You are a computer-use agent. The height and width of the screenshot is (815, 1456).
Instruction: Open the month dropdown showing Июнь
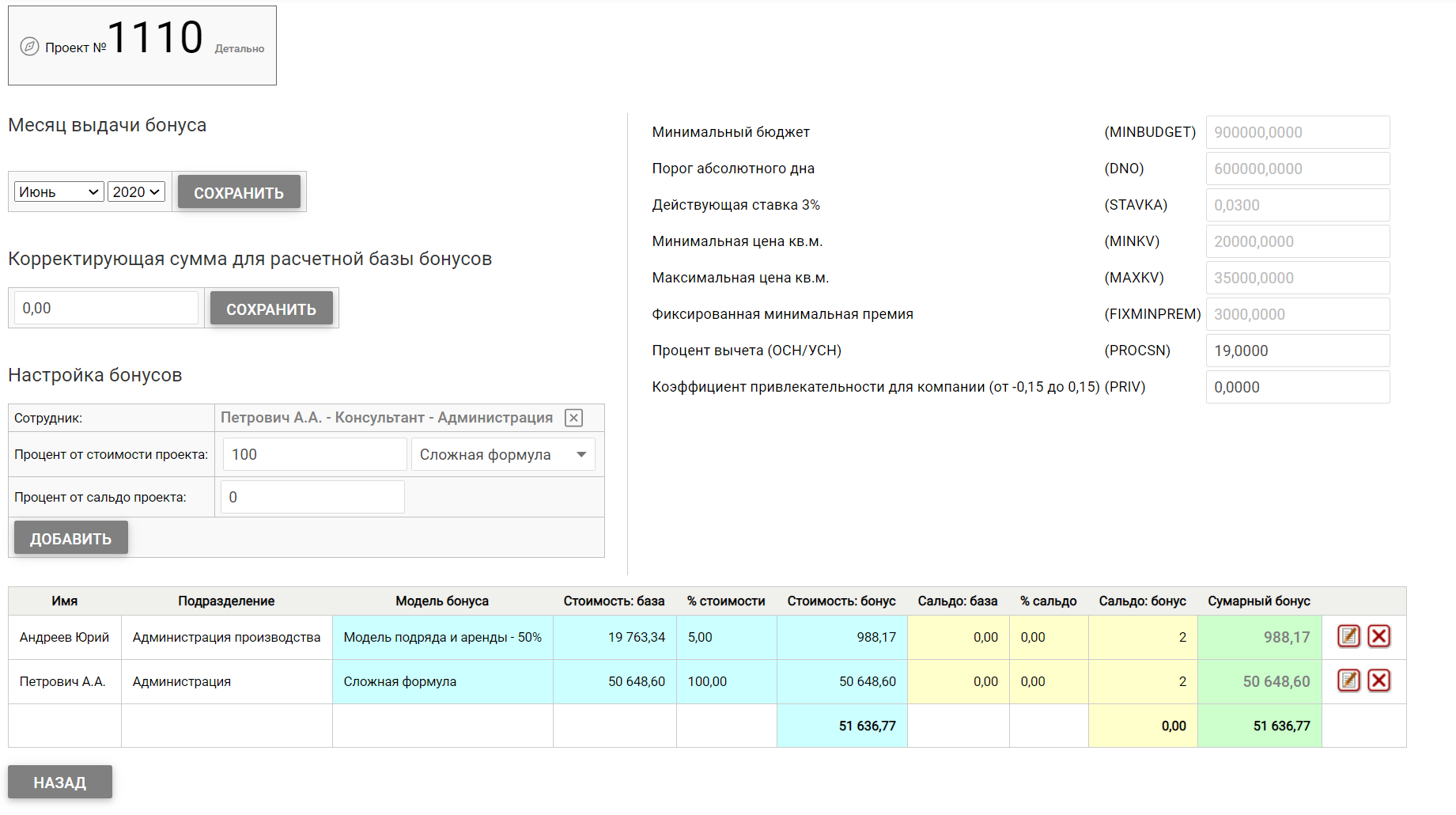(x=59, y=191)
